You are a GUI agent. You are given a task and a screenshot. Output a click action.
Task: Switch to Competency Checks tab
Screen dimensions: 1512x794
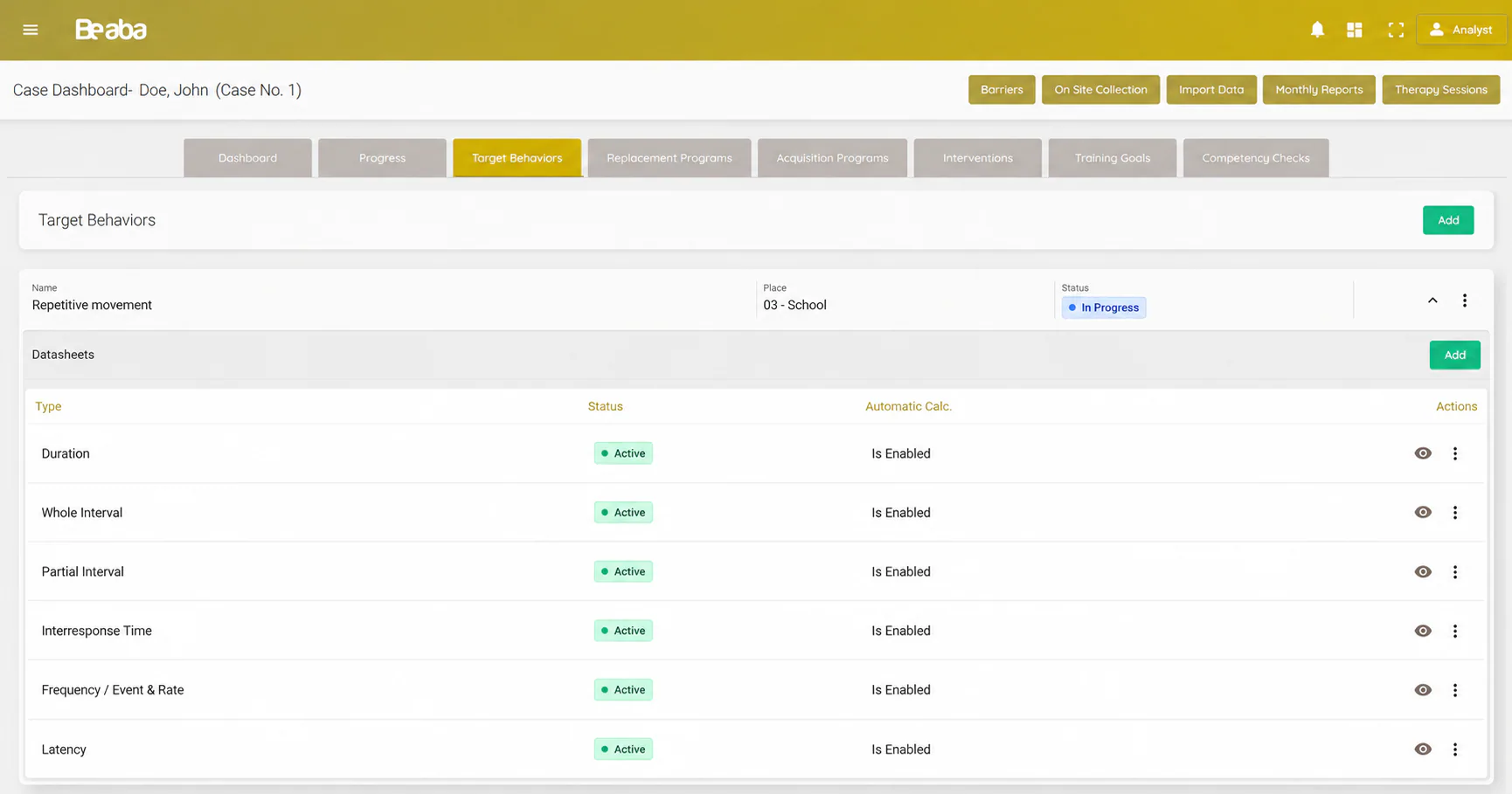point(1255,158)
